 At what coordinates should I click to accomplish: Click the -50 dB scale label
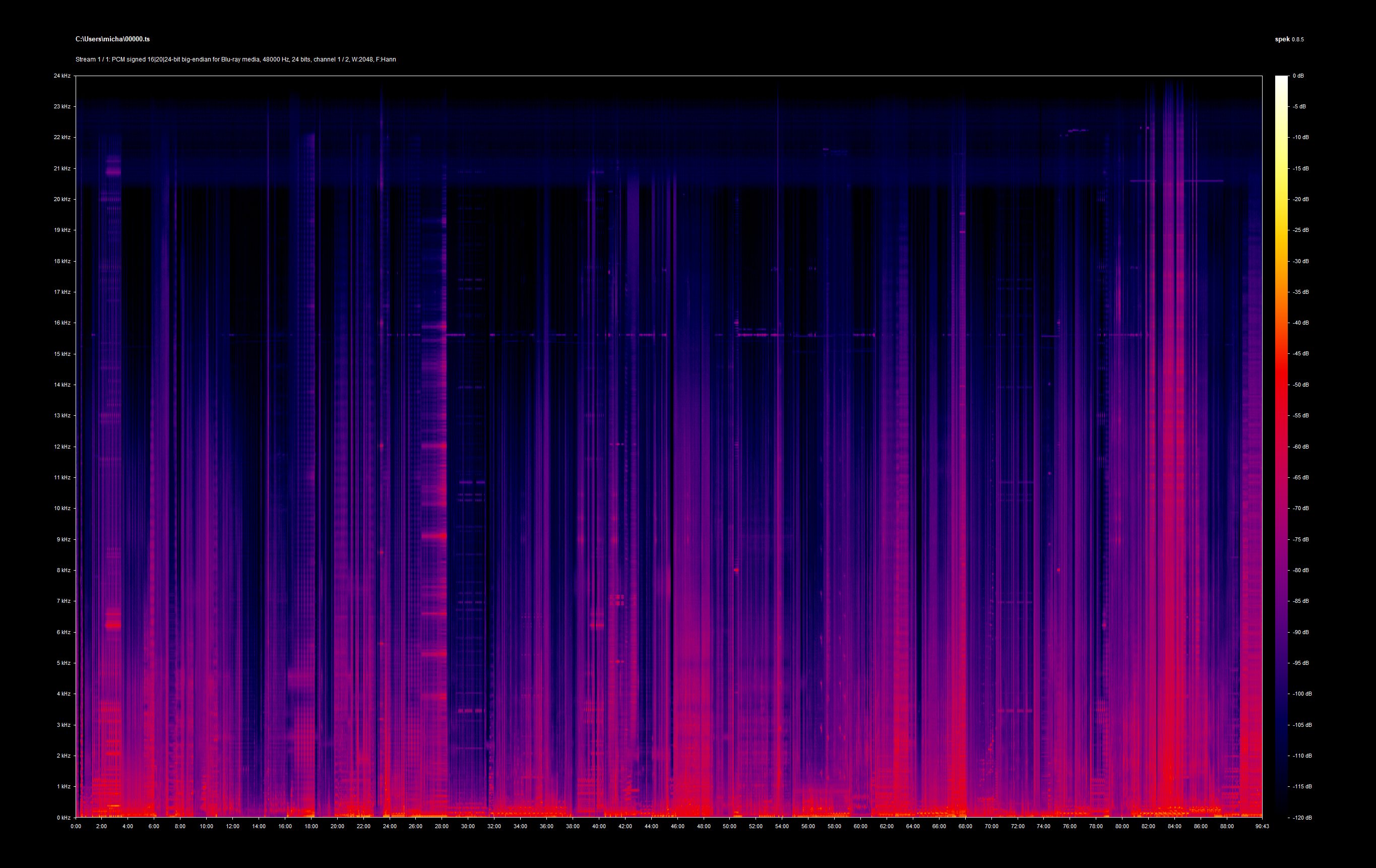point(1300,385)
